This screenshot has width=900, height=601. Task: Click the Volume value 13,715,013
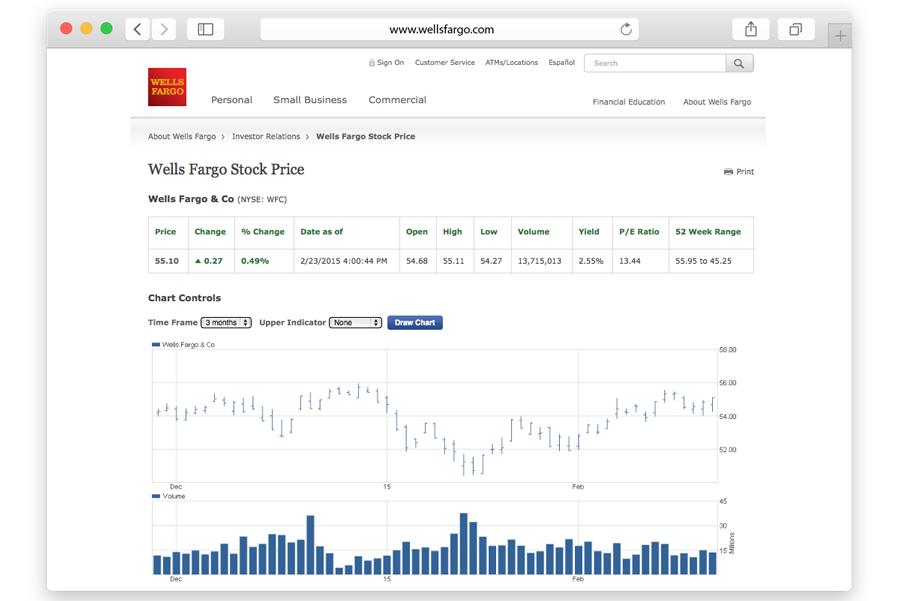coord(540,261)
